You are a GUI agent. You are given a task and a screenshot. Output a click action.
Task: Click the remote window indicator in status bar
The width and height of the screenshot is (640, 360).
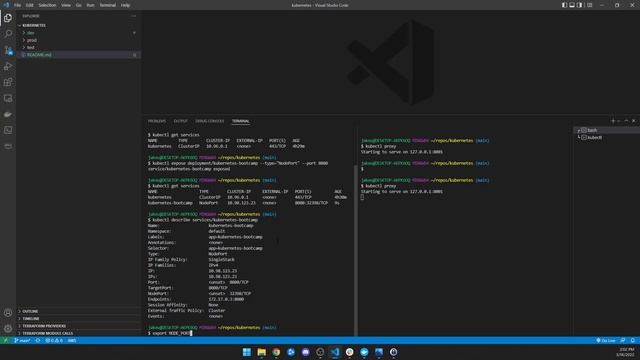pyautogui.click(x=6, y=340)
